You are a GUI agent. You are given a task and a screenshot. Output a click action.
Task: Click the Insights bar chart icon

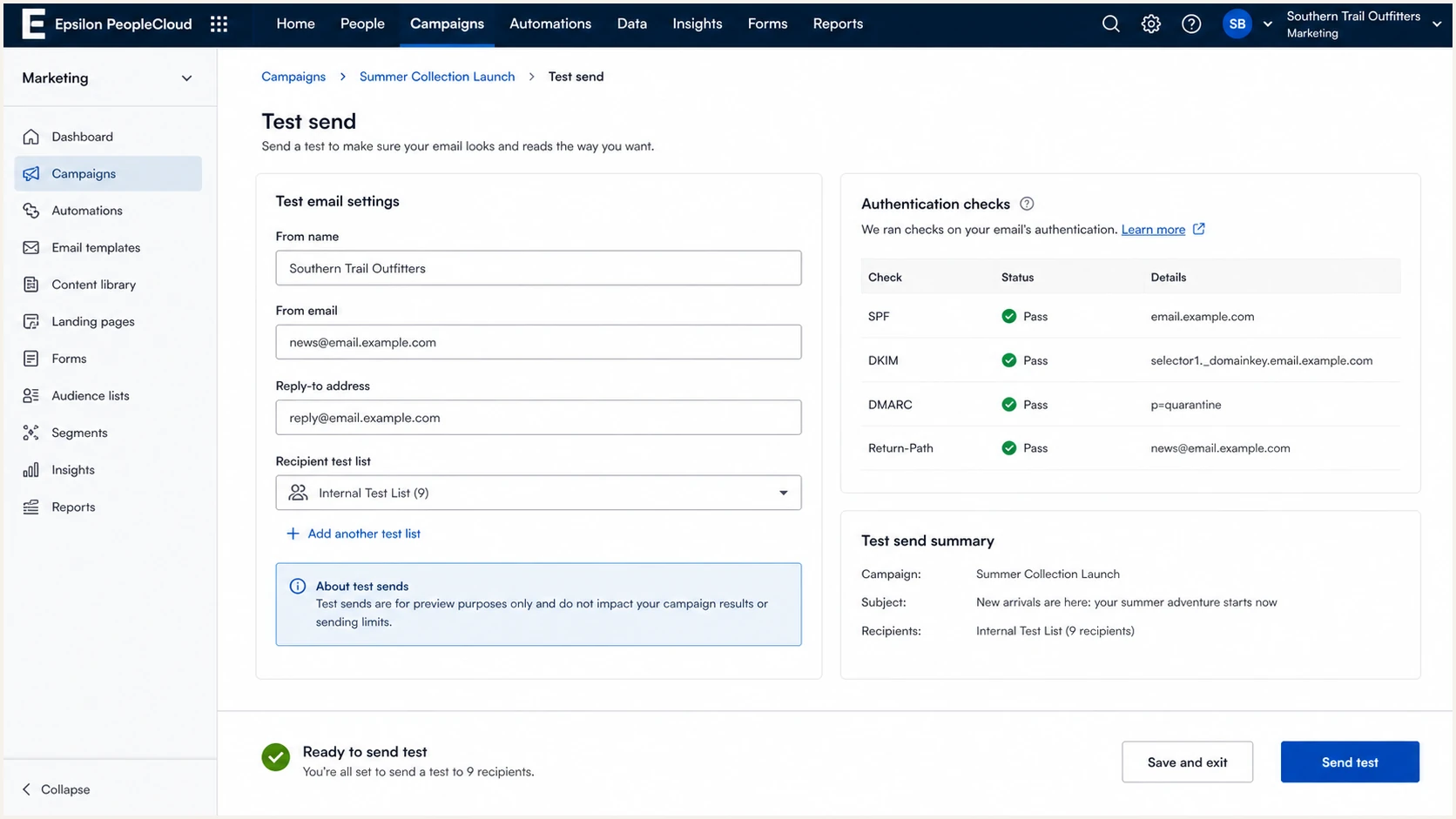[31, 470]
